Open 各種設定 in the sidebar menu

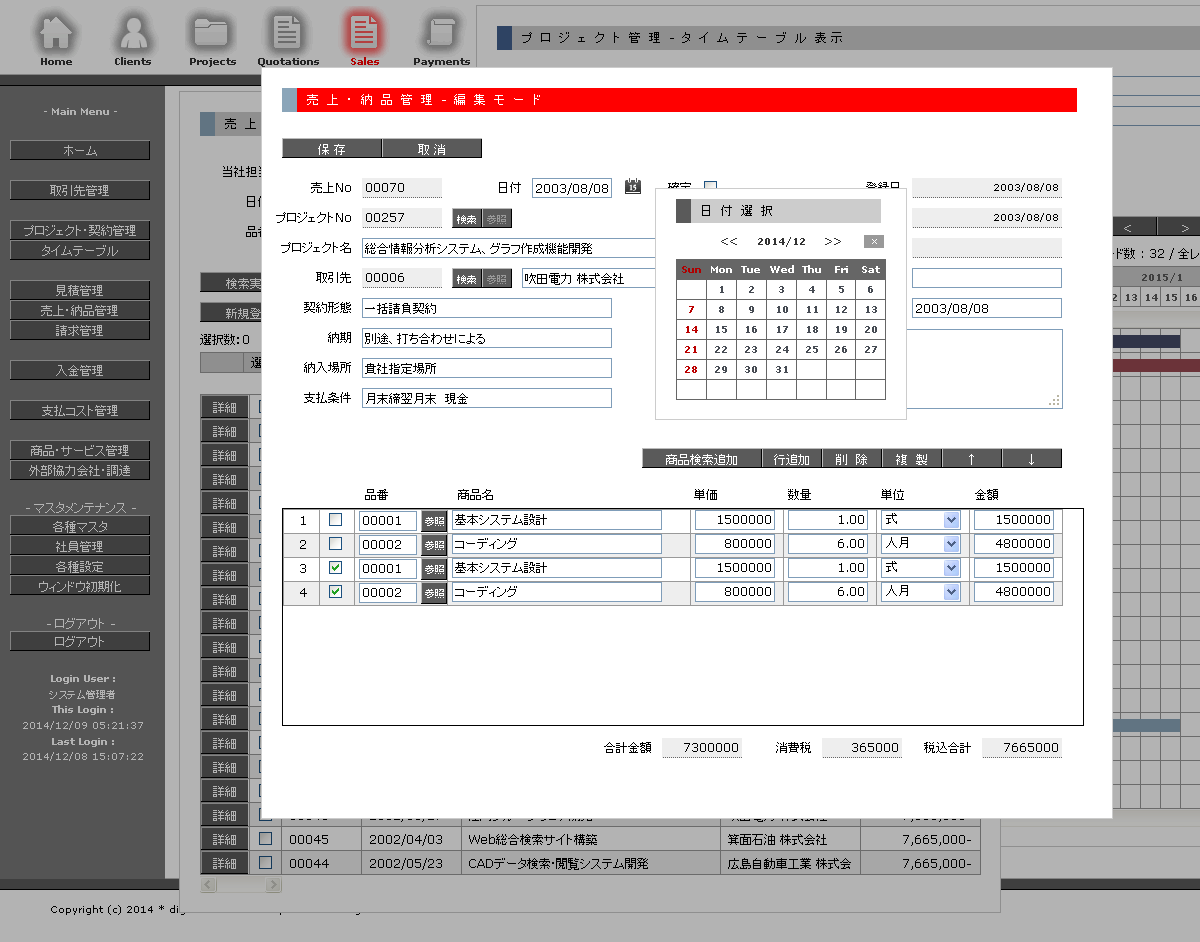point(80,566)
